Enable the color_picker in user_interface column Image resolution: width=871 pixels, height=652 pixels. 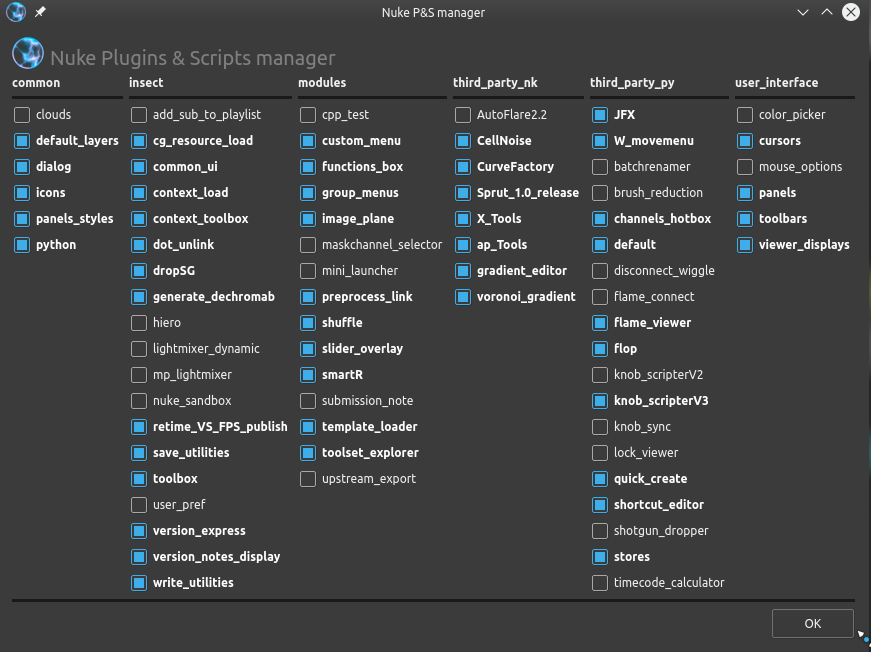pyautogui.click(x=745, y=114)
